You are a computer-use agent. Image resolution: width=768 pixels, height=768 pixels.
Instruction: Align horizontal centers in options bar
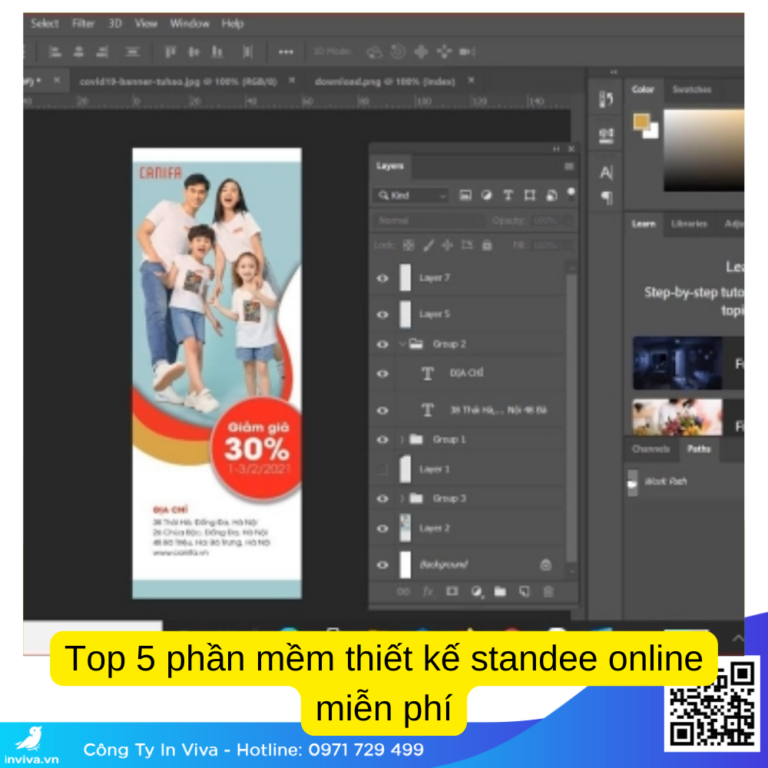(78, 51)
